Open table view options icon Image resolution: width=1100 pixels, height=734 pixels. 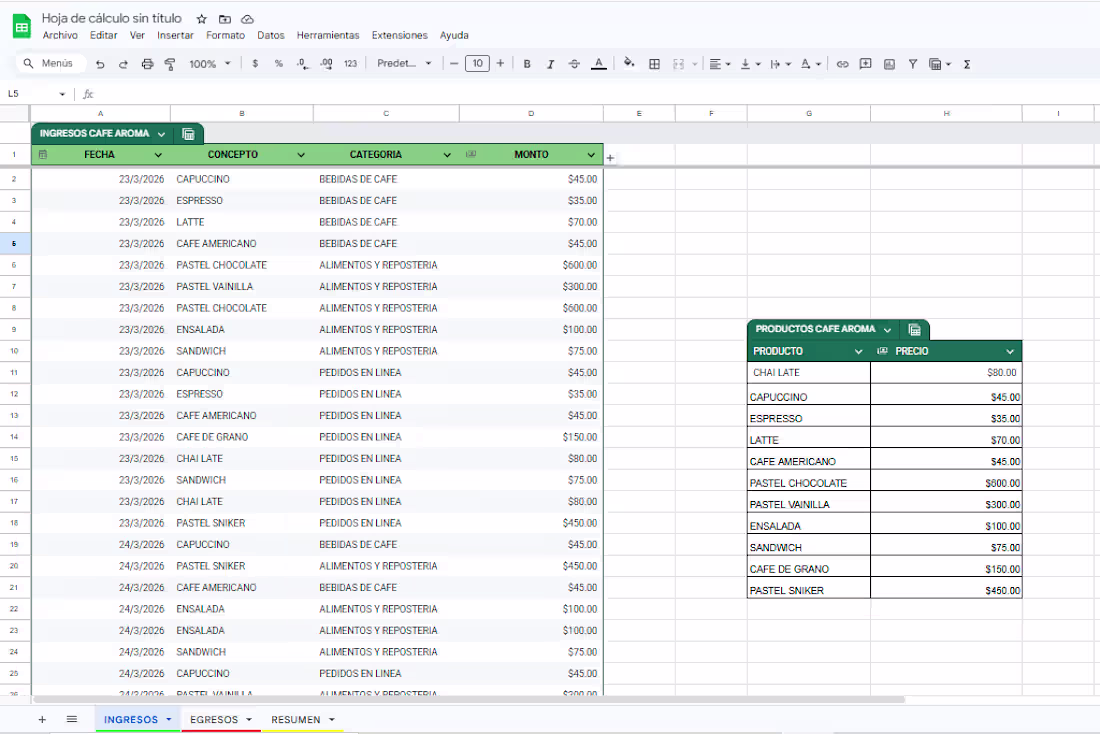point(939,64)
